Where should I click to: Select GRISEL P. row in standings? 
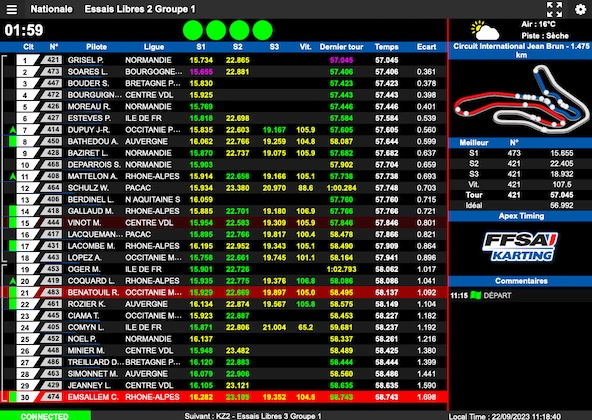point(224,60)
